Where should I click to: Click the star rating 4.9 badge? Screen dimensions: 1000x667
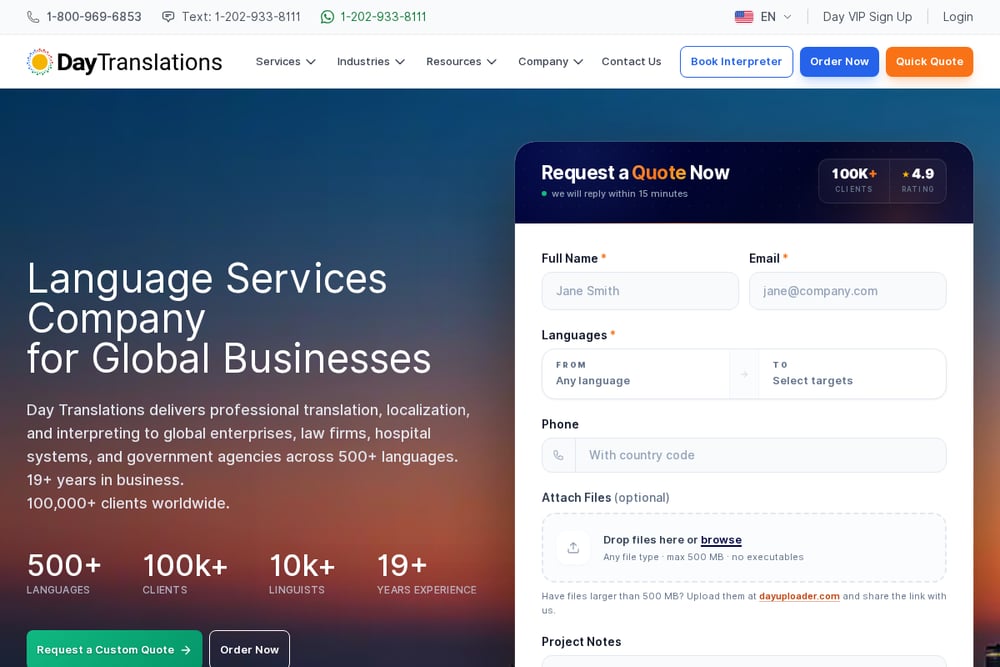tap(918, 180)
